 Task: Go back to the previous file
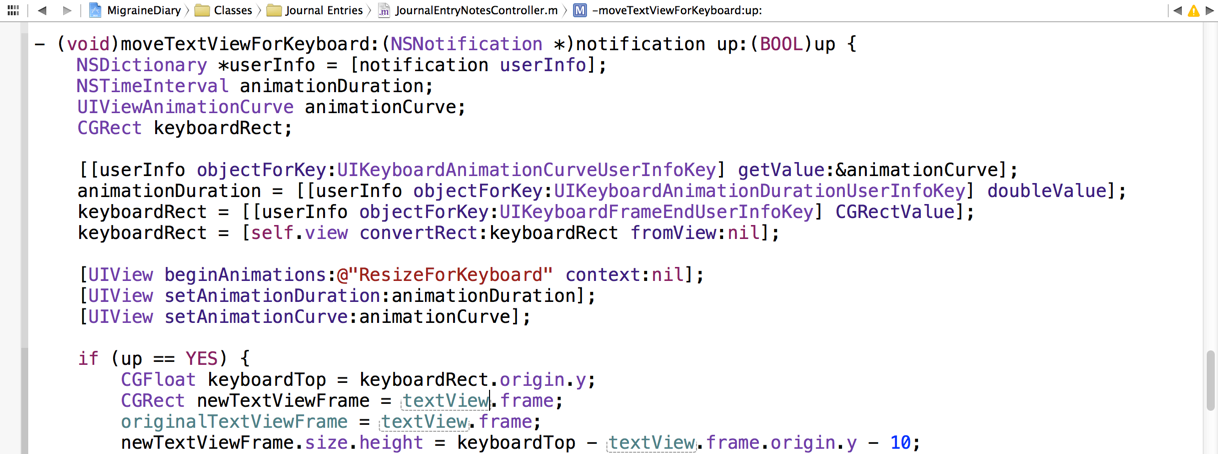42,11
